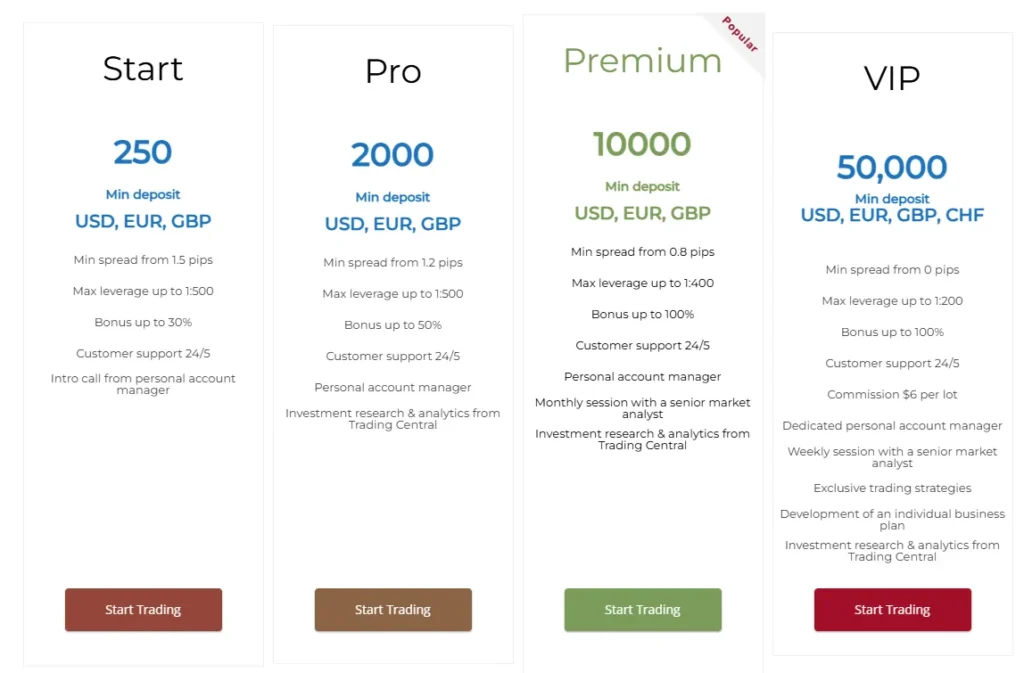This screenshot has width=1024, height=673.
Task: Select Bonus up to 30% on Start plan
Action: [142, 322]
